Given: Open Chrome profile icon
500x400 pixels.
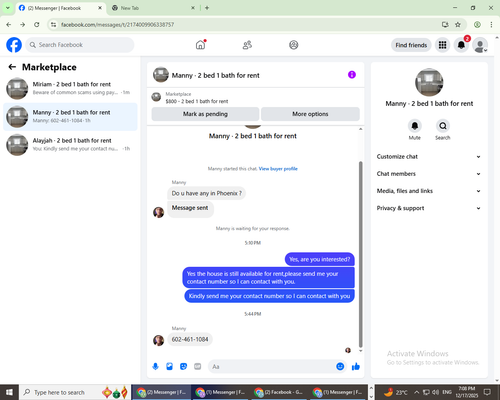Looking at the screenshot, I should click(x=477, y=24).
